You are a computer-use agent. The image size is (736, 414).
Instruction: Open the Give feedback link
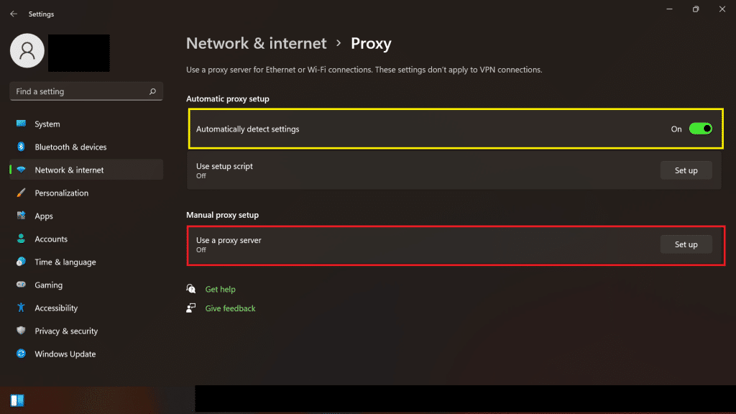(x=230, y=309)
